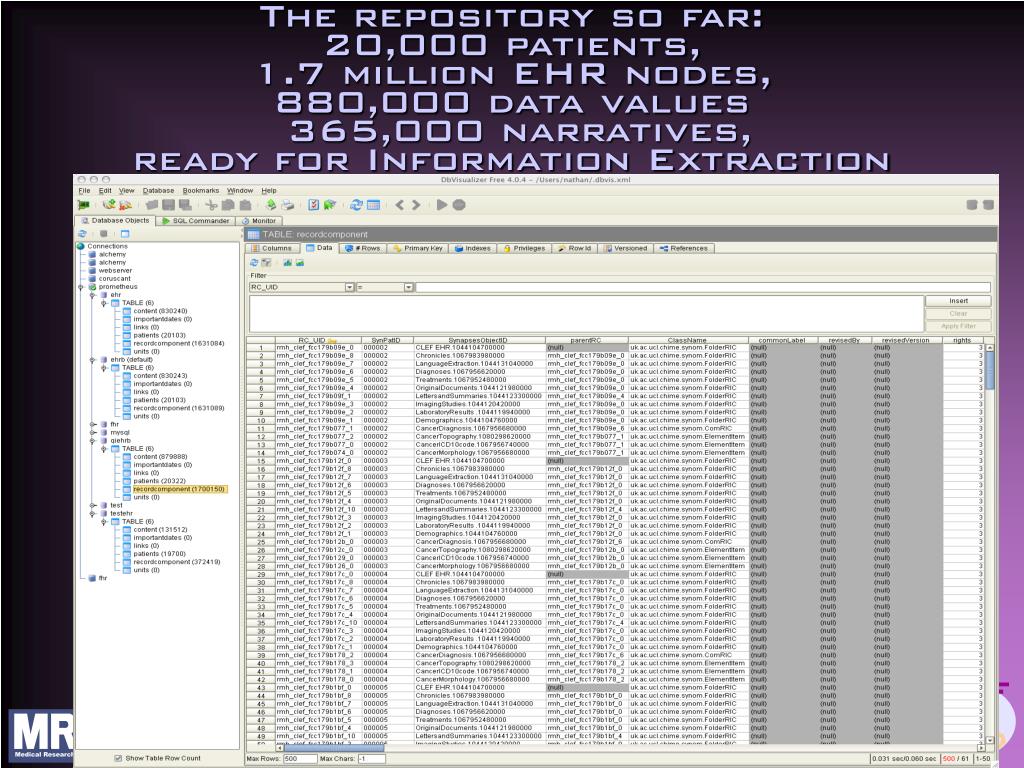The height and width of the screenshot is (768, 1024).
Task: Click the Clear filter button
Action: (958, 313)
